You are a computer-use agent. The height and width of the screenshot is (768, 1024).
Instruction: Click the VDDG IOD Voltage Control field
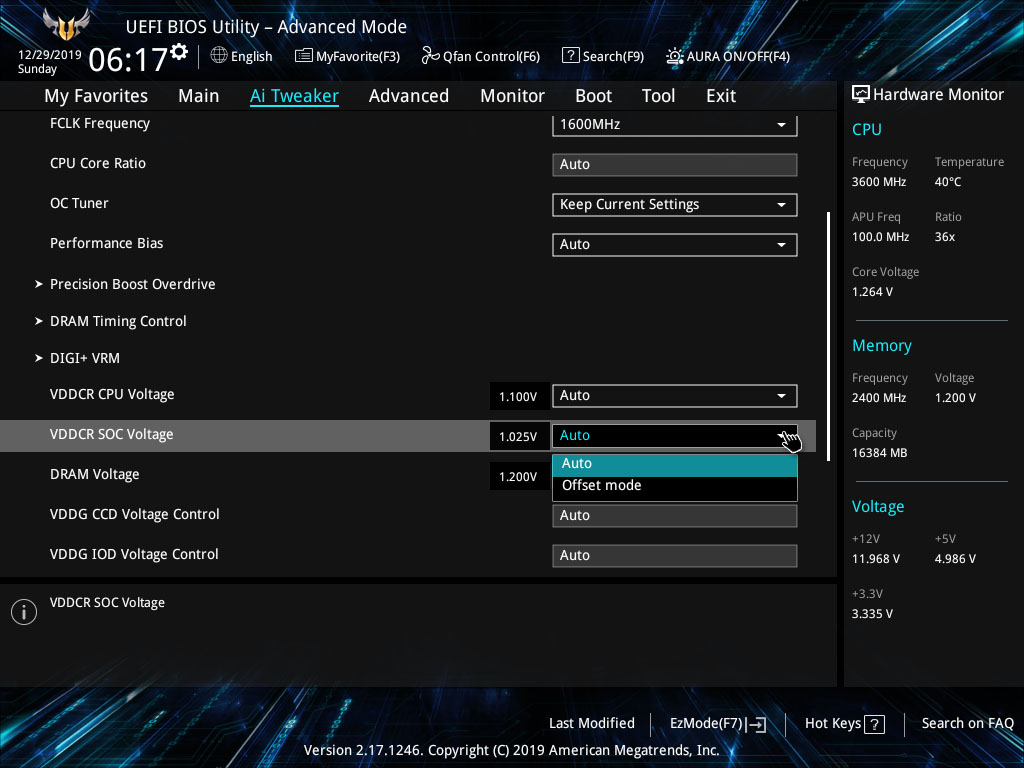pyautogui.click(x=675, y=555)
